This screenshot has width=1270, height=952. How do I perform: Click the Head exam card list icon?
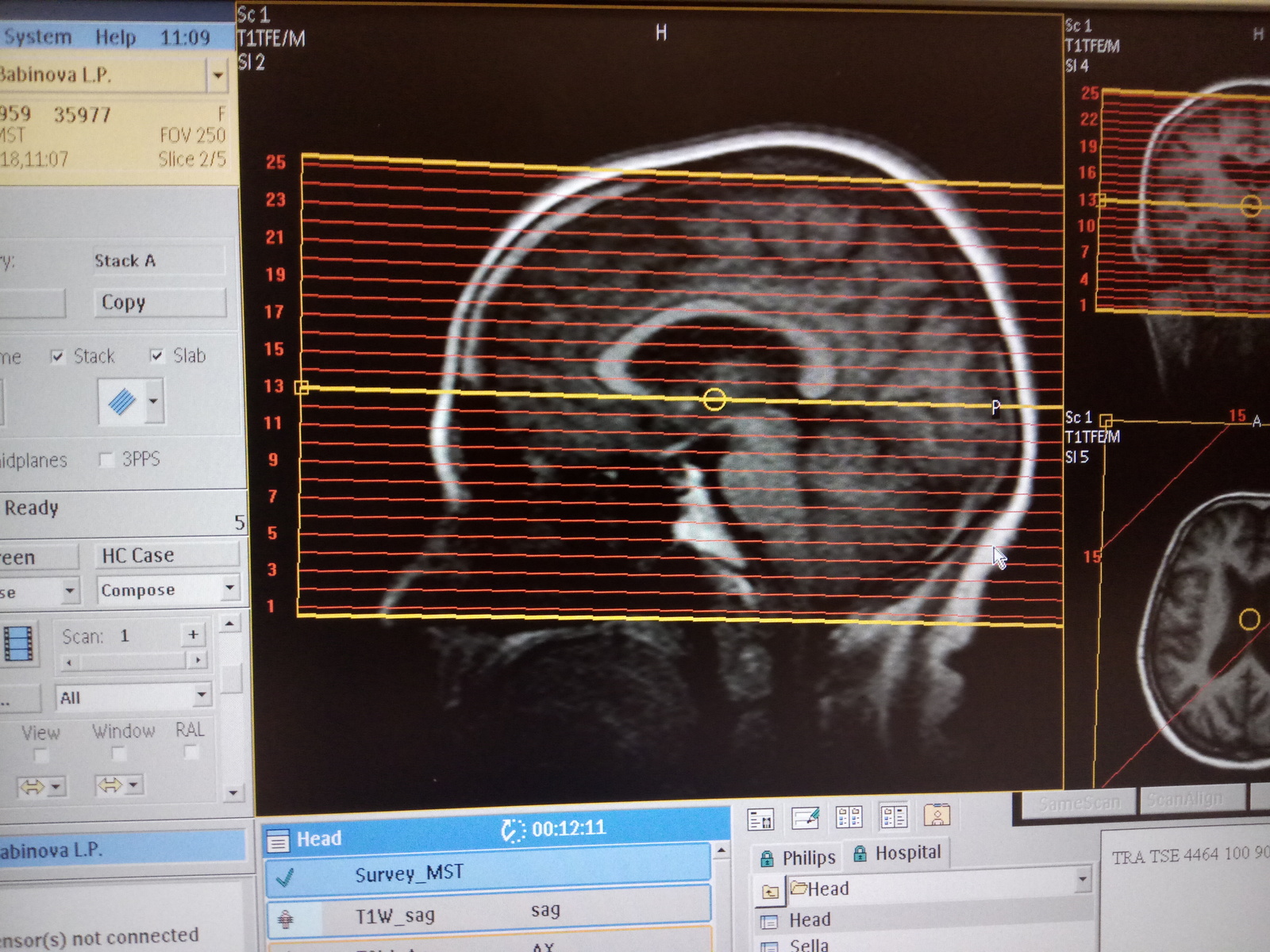coord(278,841)
